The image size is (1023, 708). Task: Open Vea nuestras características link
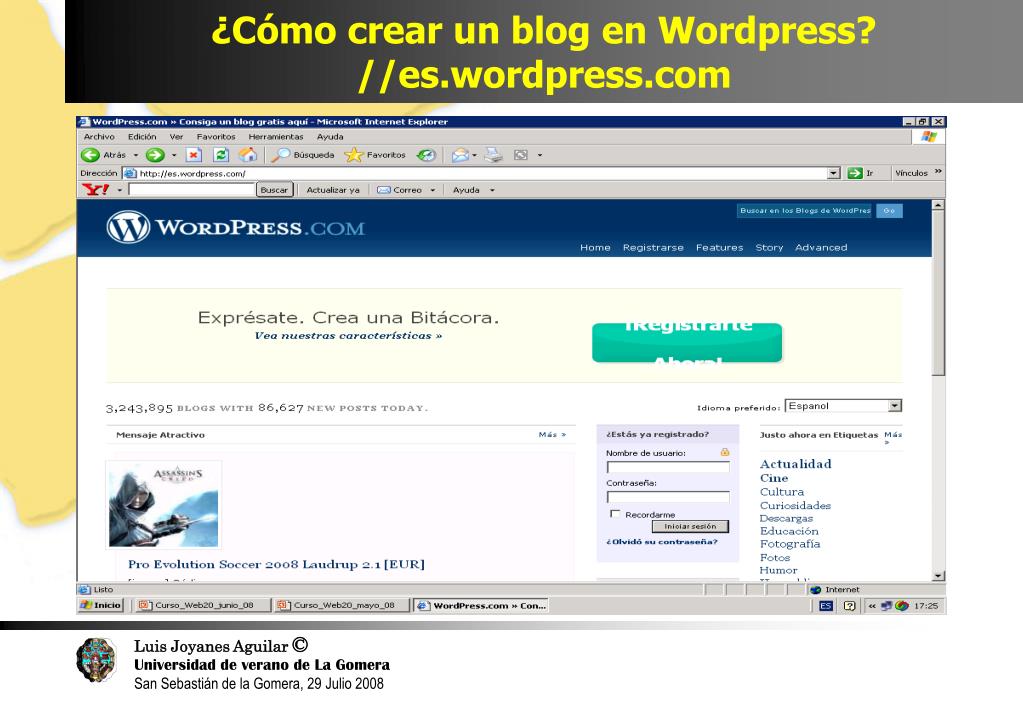tap(348, 335)
